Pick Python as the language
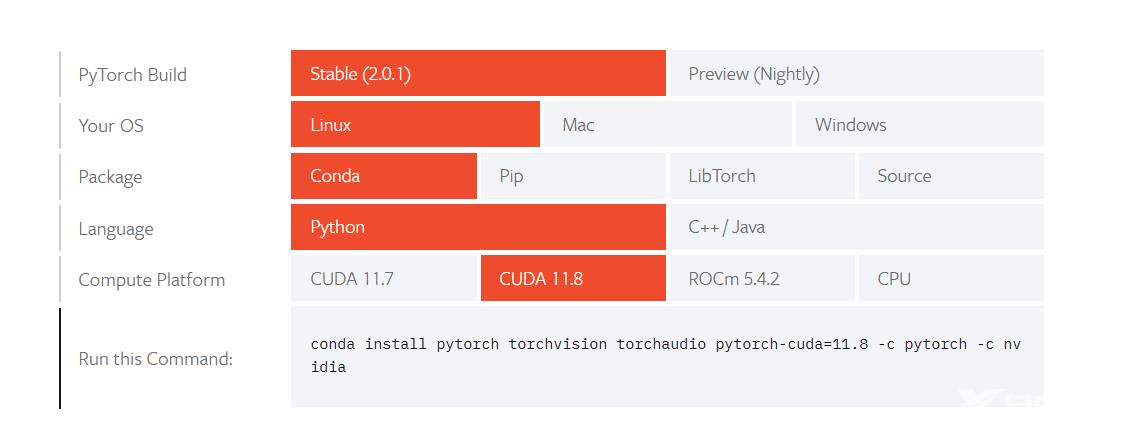 [478, 227]
